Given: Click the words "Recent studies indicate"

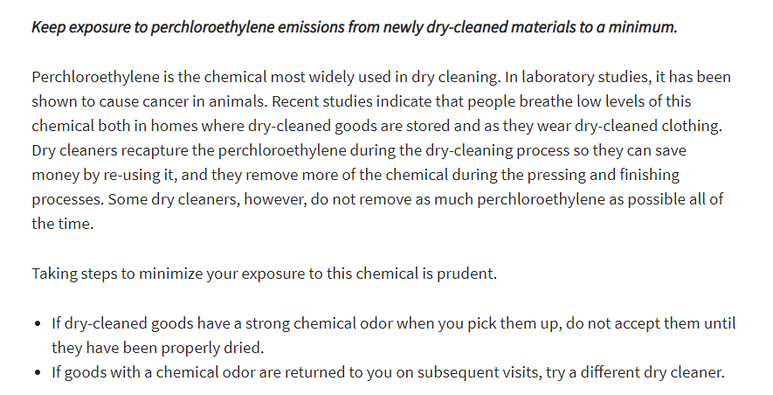Looking at the screenshot, I should [x=352, y=102].
